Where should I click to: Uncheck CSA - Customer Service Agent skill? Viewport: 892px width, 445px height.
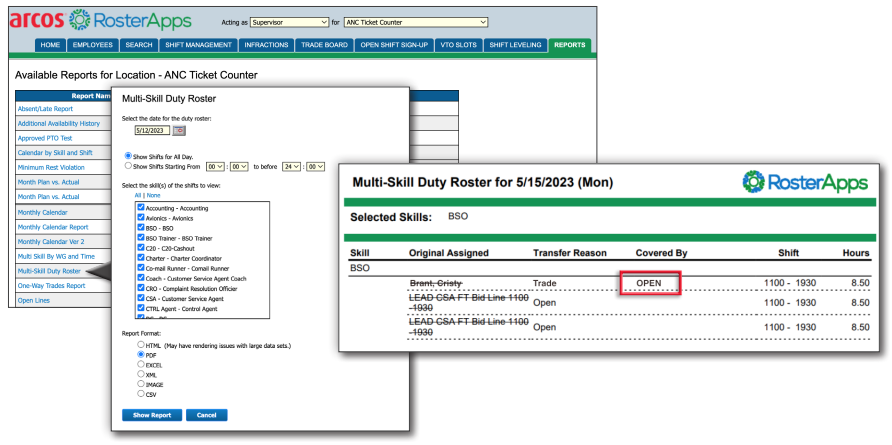(141, 298)
